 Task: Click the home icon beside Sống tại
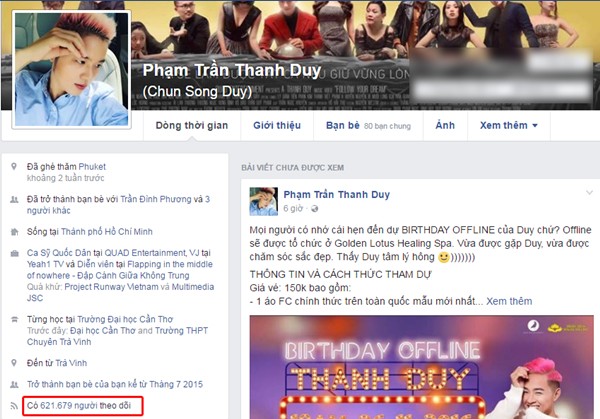click(14, 232)
